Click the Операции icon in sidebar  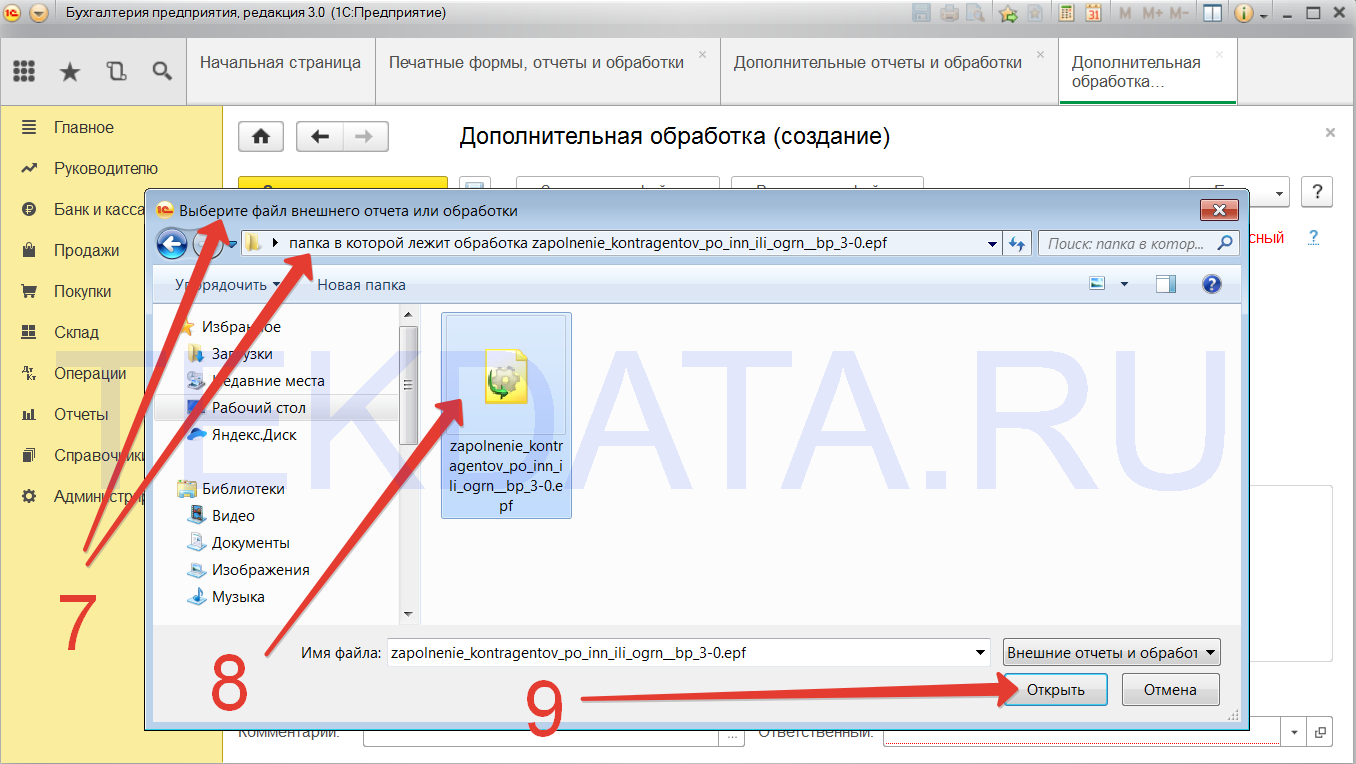point(29,373)
